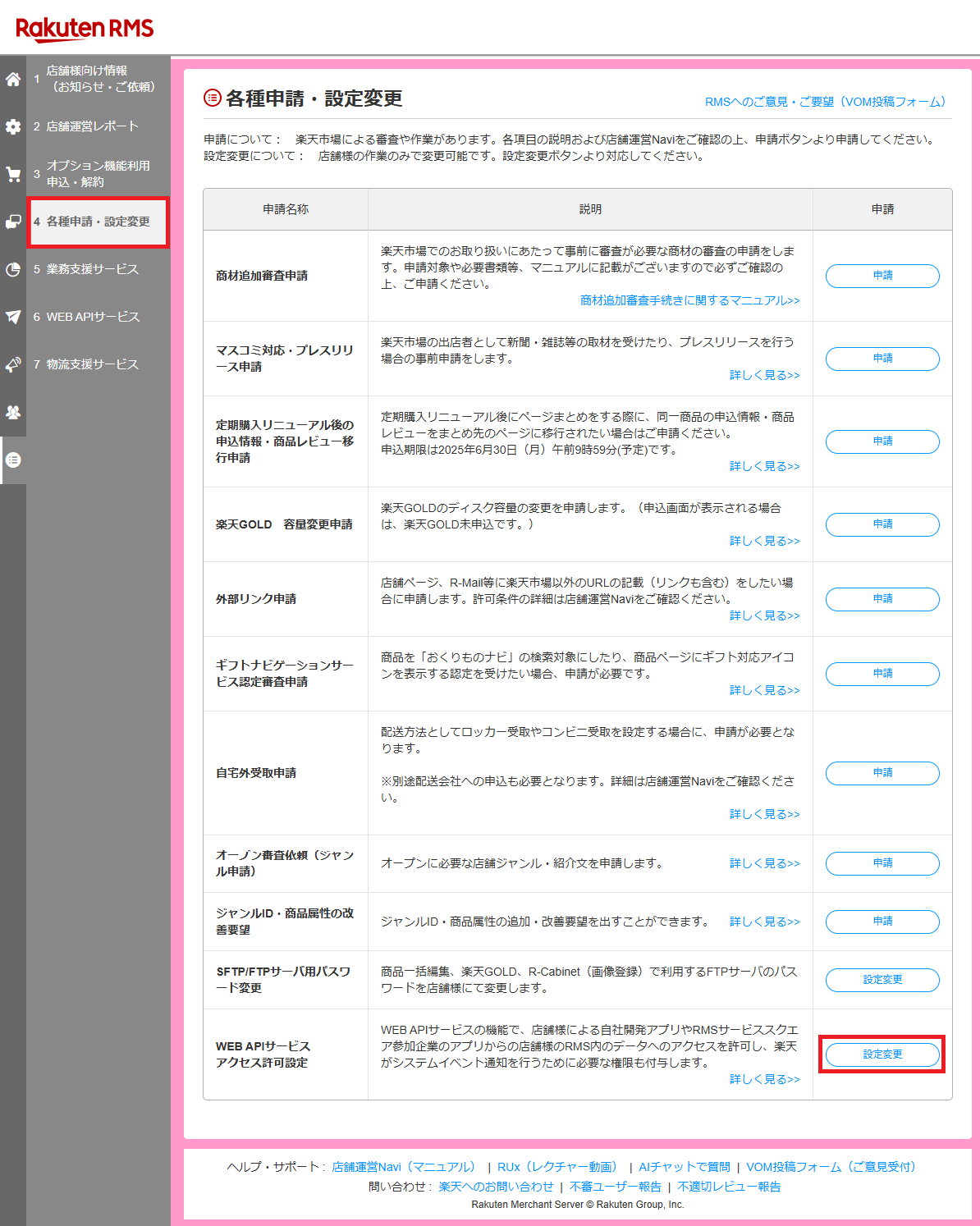Click the 自宅外受取申請 row name text

click(x=256, y=773)
